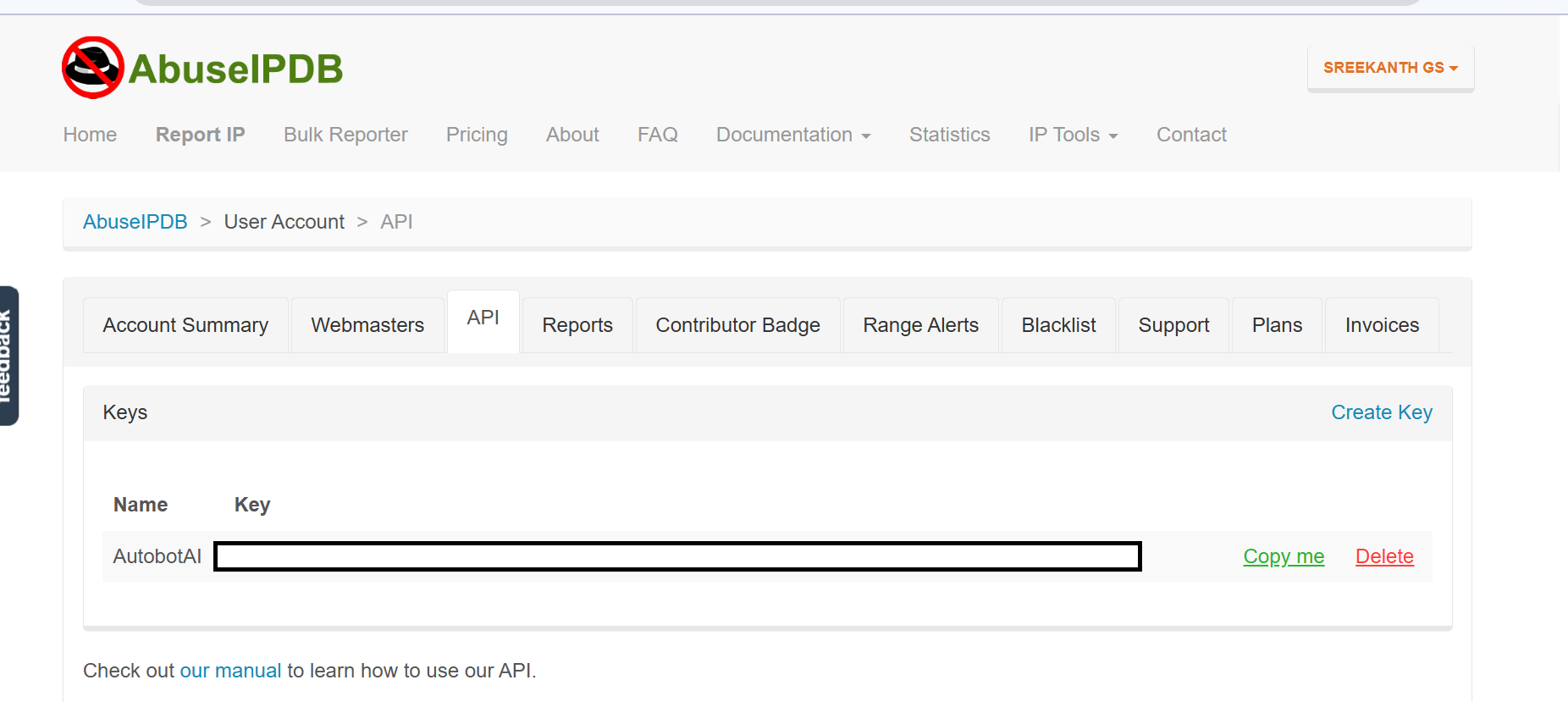Image resolution: width=1568 pixels, height=702 pixels.
Task: Open the Contact page
Action: click(1191, 135)
